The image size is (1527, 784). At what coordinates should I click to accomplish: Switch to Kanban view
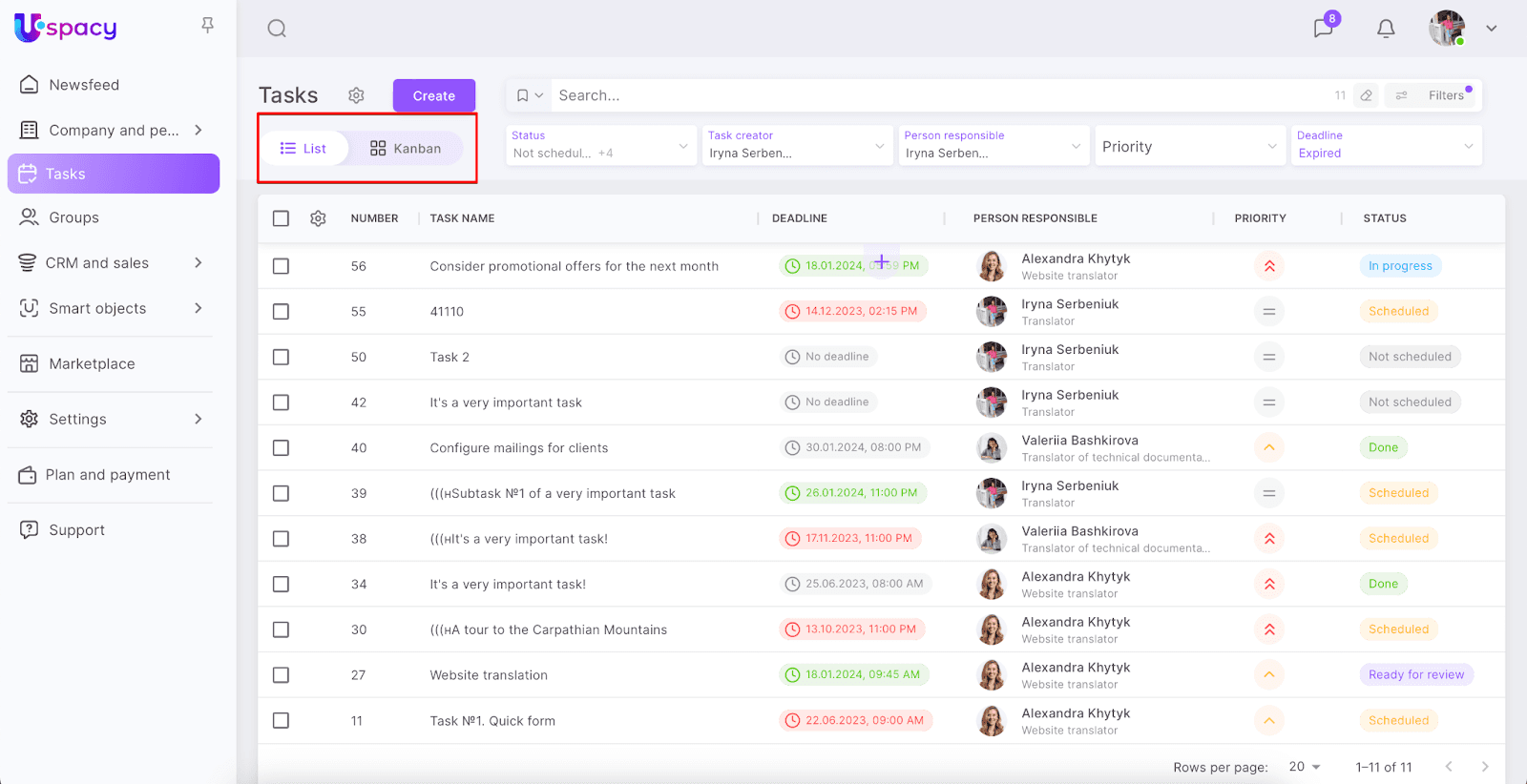click(406, 149)
